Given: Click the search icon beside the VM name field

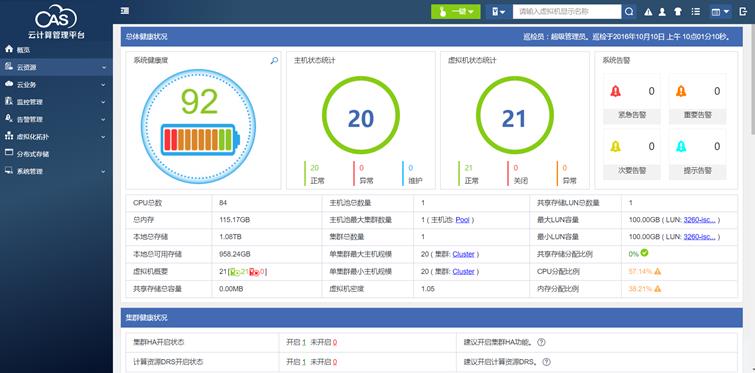Looking at the screenshot, I should coord(629,12).
